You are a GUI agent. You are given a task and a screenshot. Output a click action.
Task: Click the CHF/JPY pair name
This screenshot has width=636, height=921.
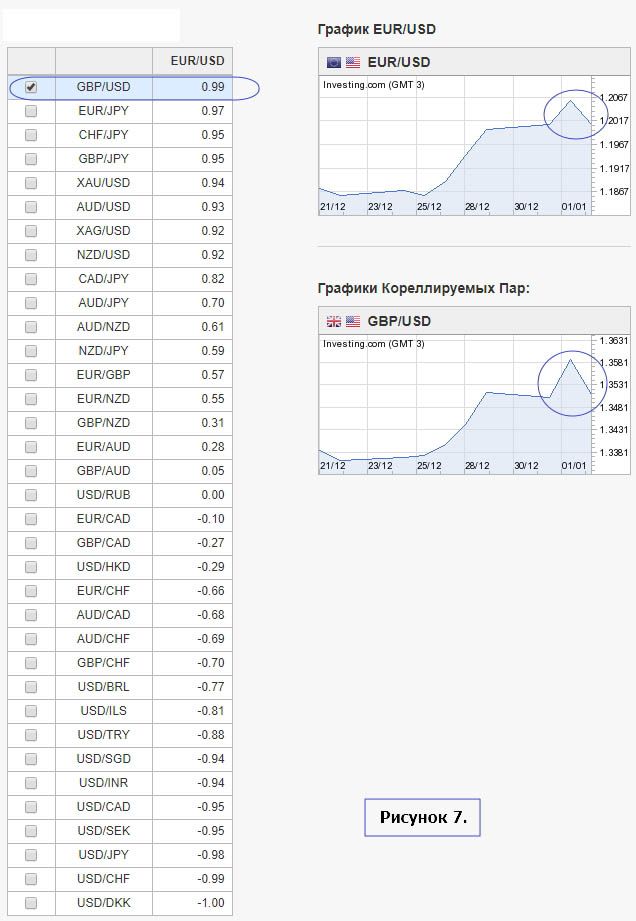pyautogui.click(x=103, y=135)
